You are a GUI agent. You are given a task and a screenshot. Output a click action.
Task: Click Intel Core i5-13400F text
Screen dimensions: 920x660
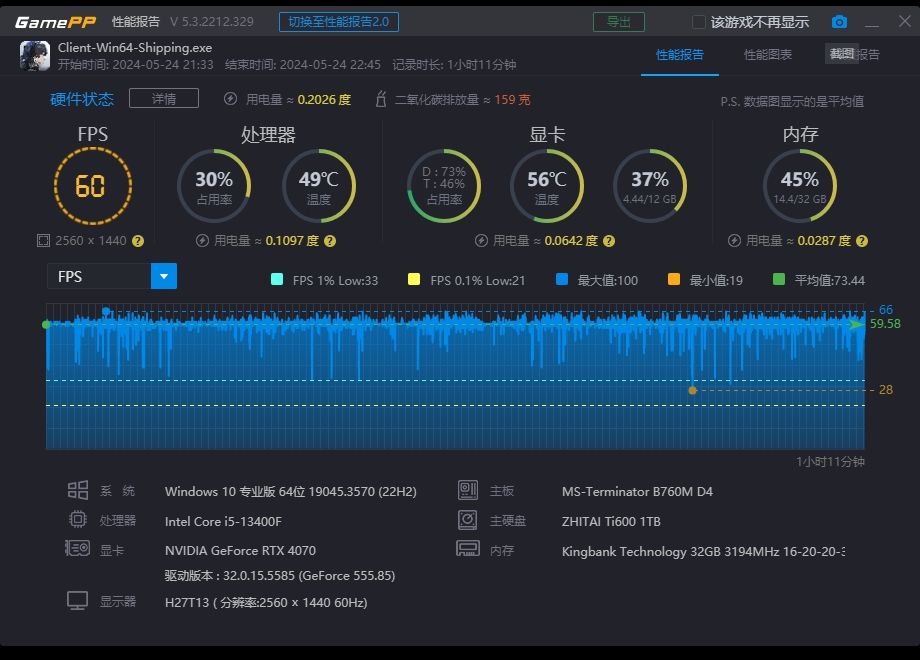coord(223,521)
